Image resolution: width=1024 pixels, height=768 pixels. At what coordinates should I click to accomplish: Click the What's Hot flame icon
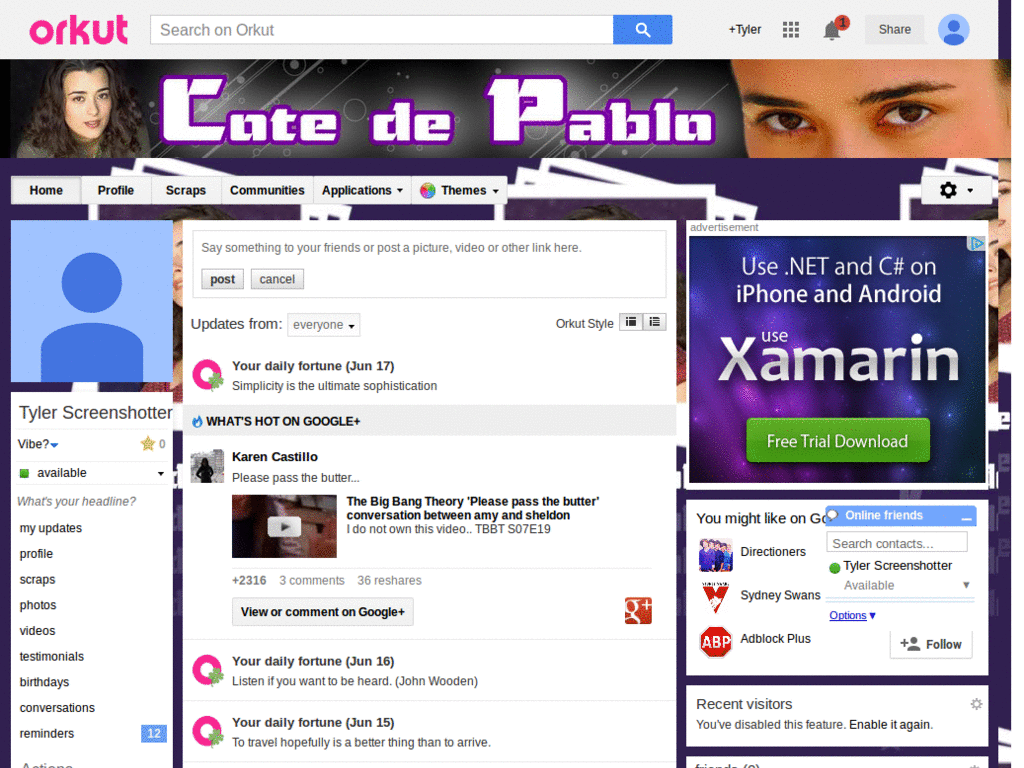(x=197, y=421)
